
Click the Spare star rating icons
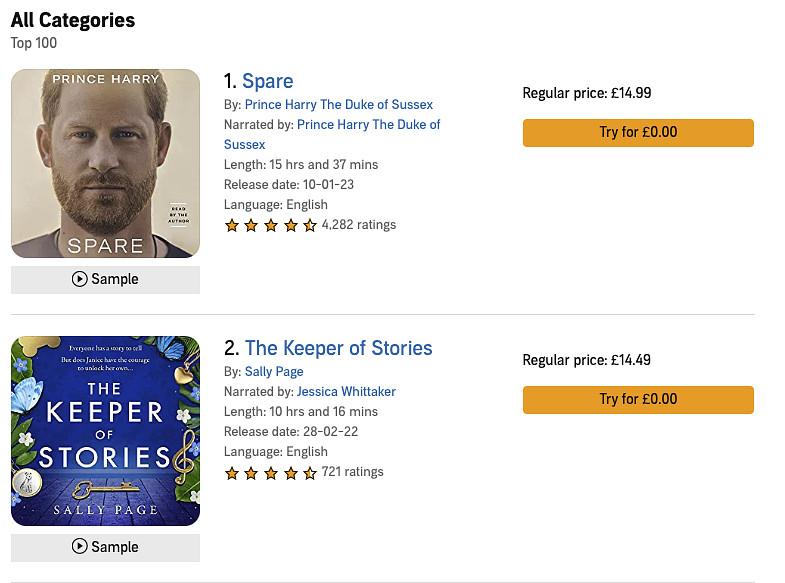point(271,225)
